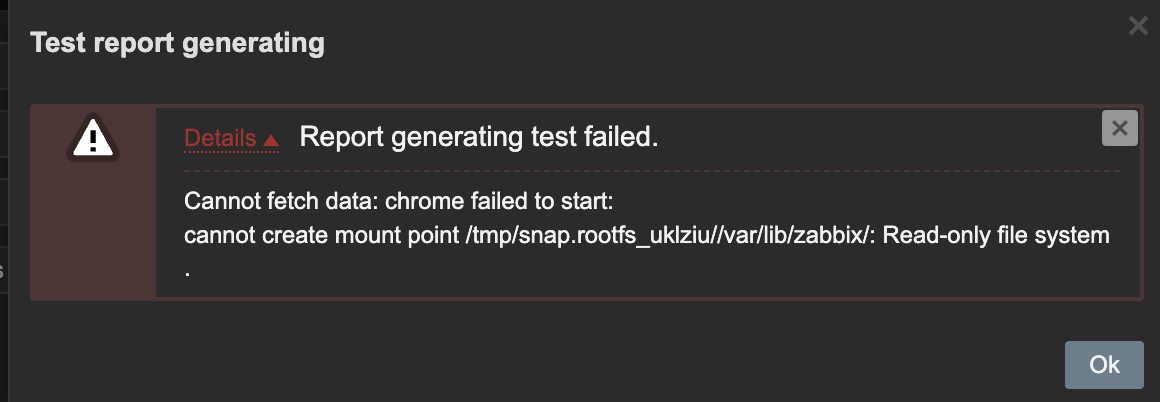Click the dashed separator below Details
The image size is (1160, 402).
tap(650, 171)
